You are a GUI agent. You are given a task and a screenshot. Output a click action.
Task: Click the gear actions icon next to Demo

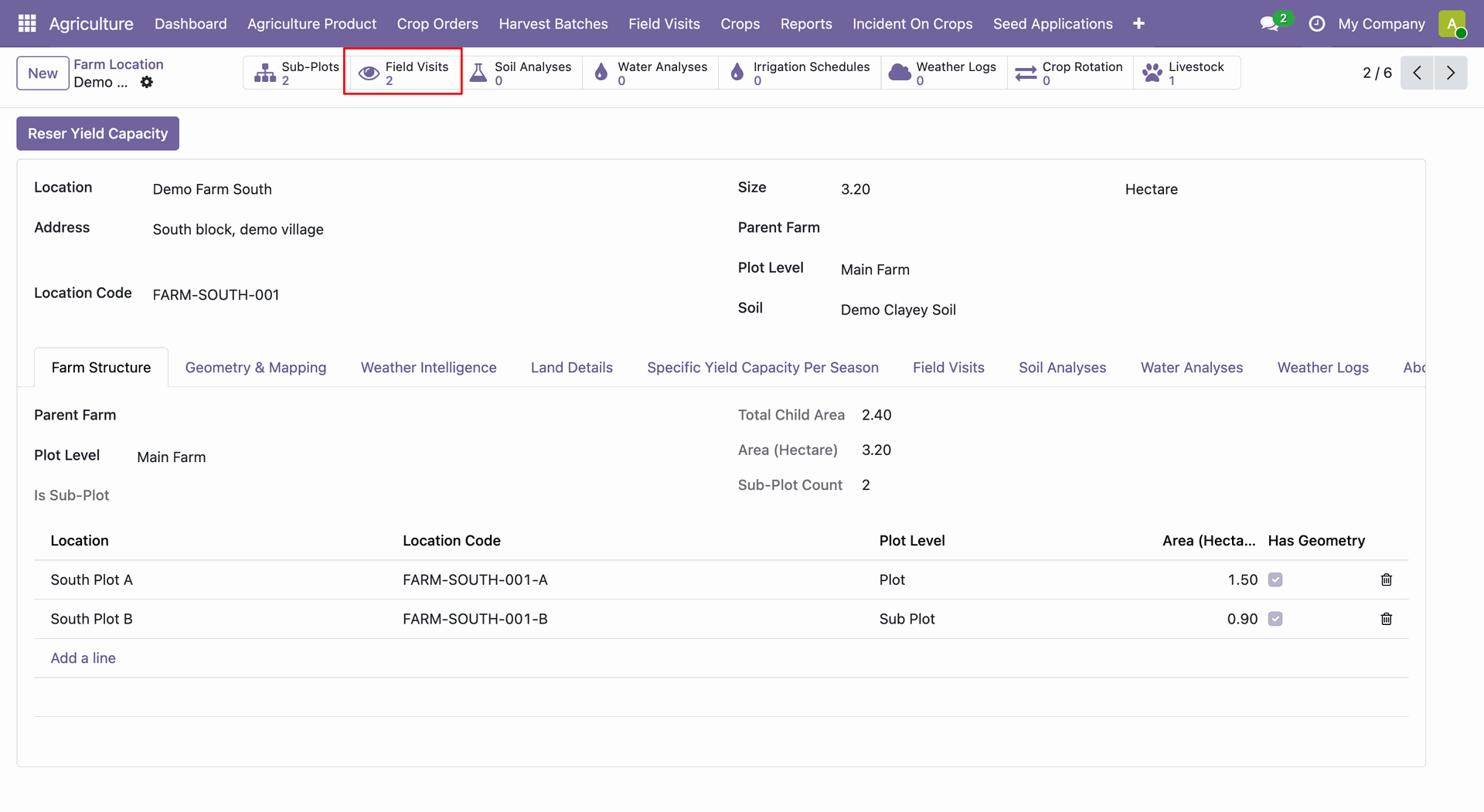click(x=147, y=82)
